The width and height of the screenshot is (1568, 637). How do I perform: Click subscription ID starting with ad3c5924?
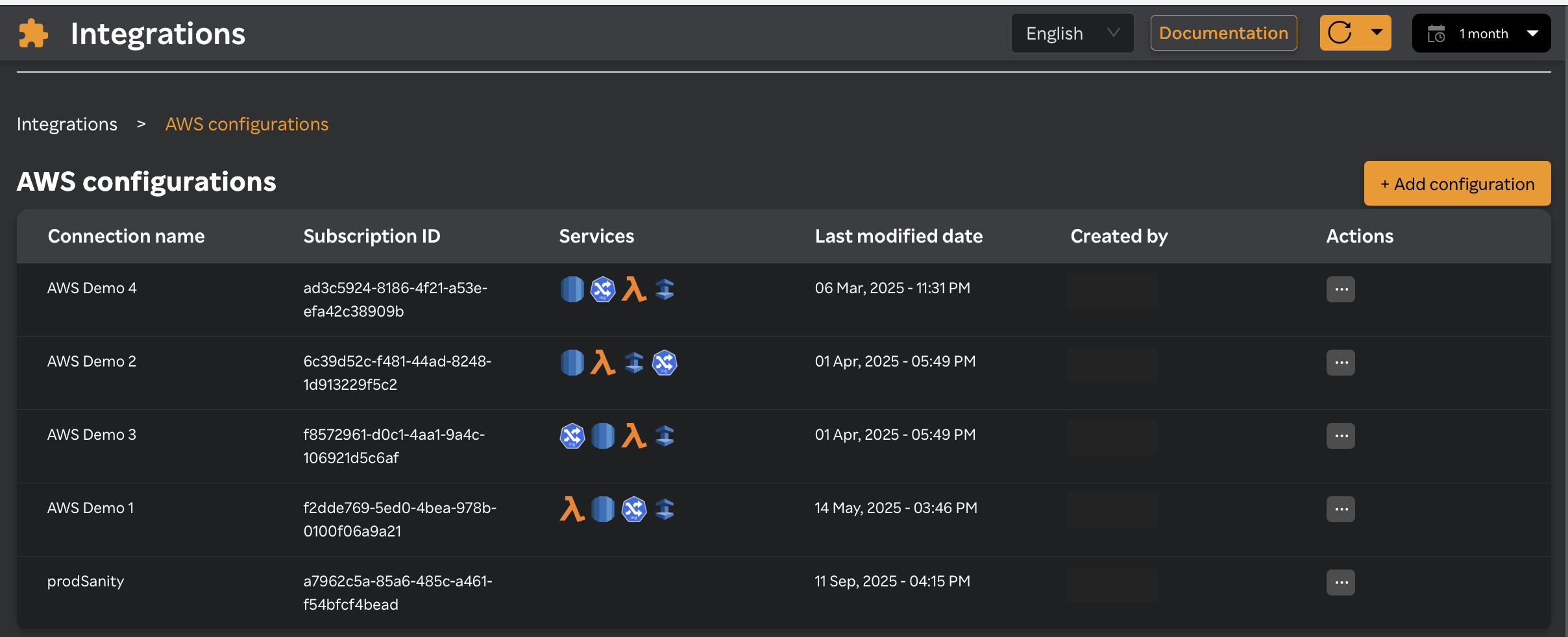pos(395,300)
